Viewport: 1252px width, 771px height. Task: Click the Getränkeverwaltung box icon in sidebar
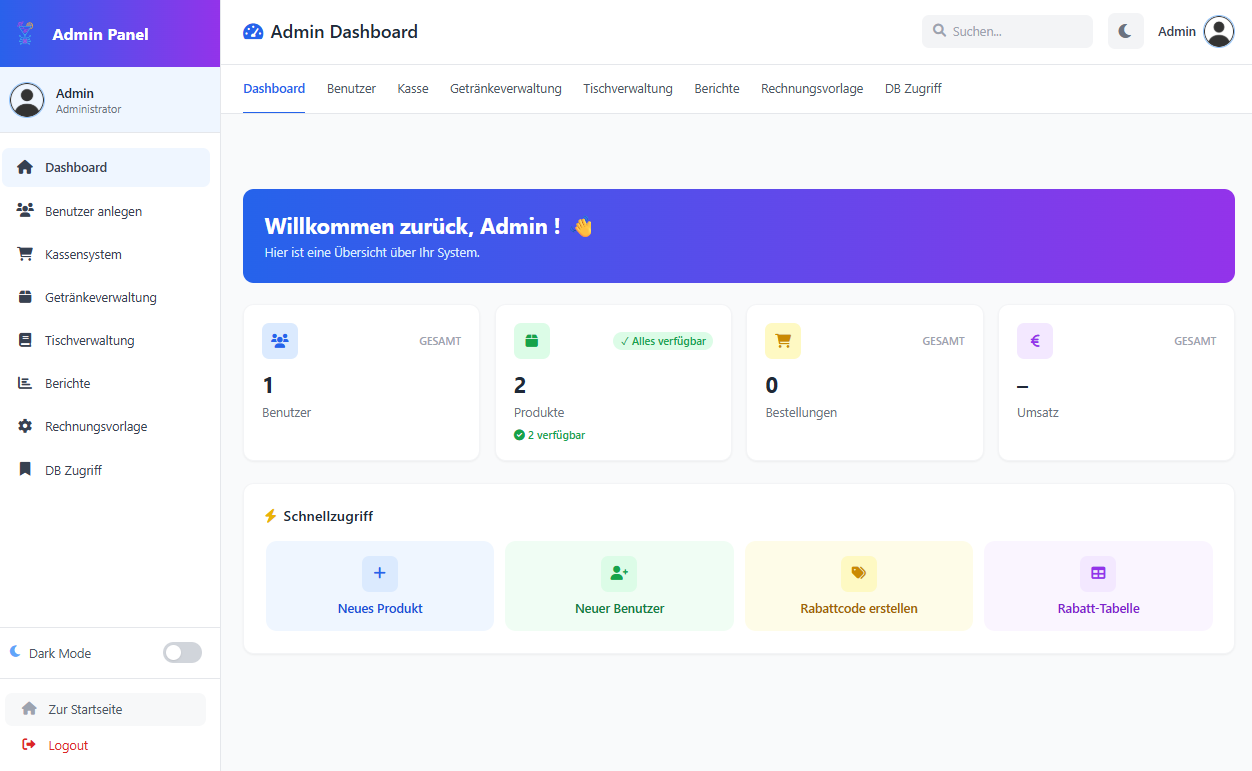pyautogui.click(x=25, y=297)
